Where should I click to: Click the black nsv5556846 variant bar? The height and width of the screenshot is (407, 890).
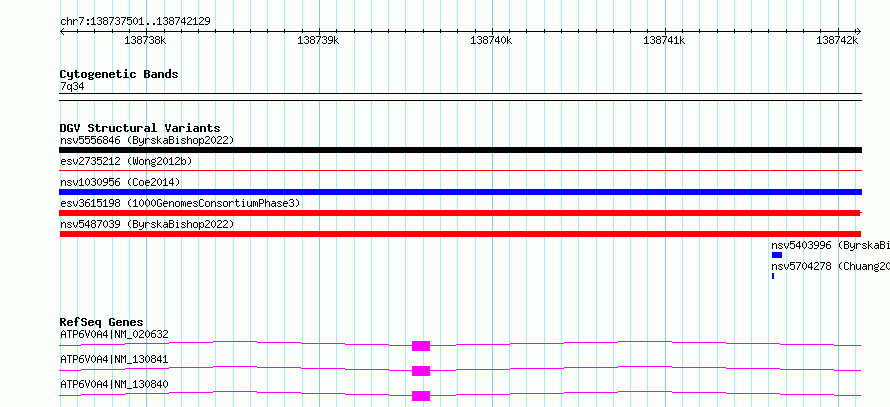(x=460, y=150)
